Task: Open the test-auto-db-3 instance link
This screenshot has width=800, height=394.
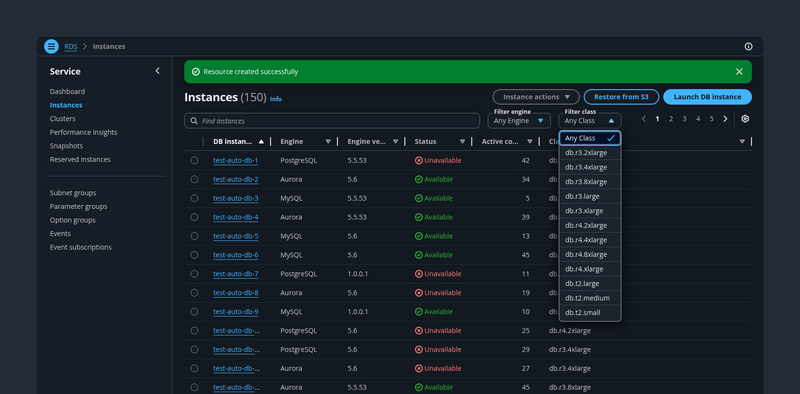Action: pos(236,198)
